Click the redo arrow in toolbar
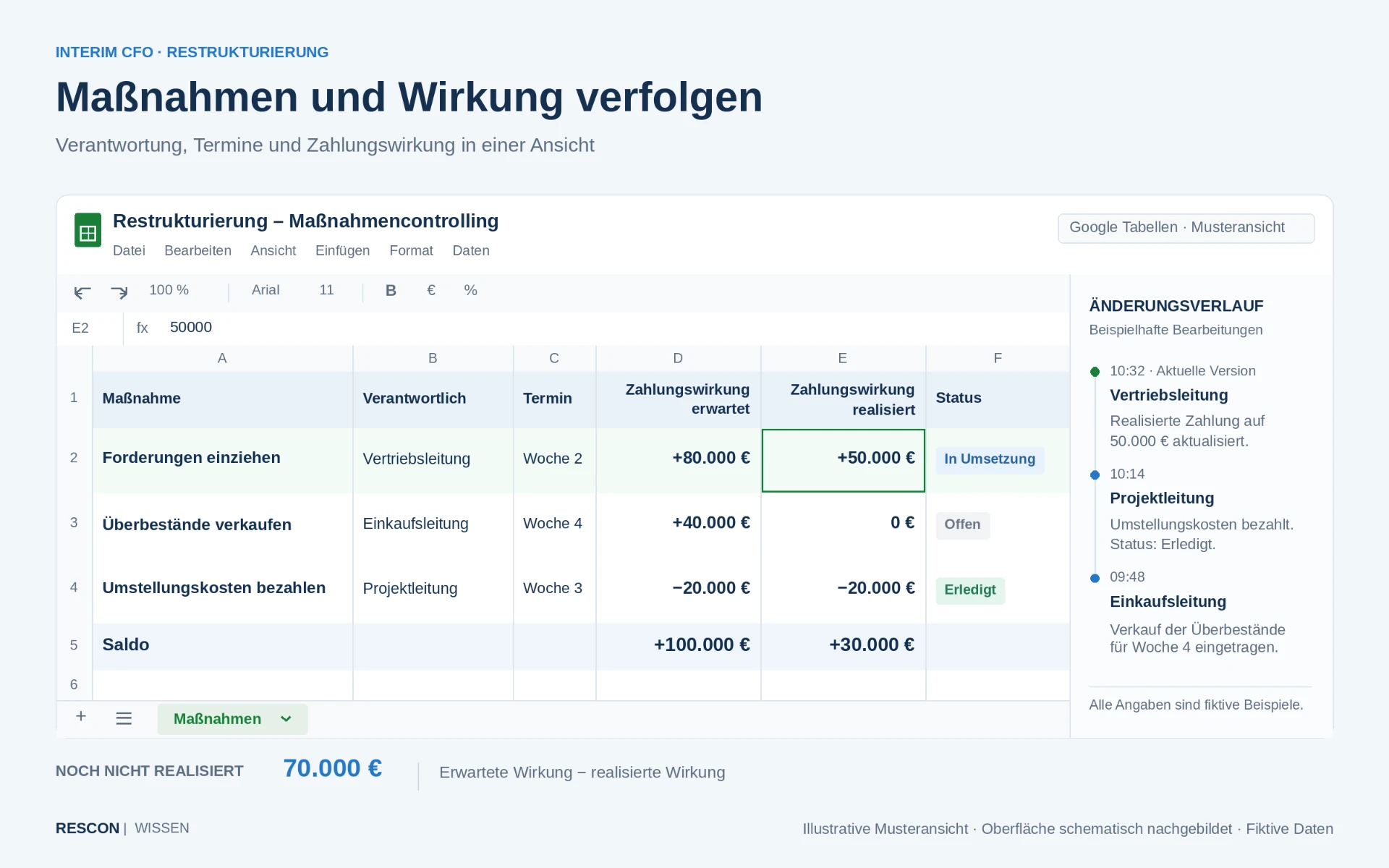 pos(119,292)
